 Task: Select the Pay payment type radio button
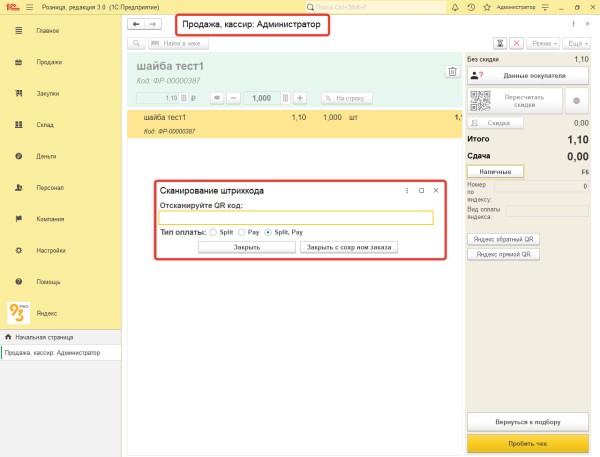tap(239, 232)
